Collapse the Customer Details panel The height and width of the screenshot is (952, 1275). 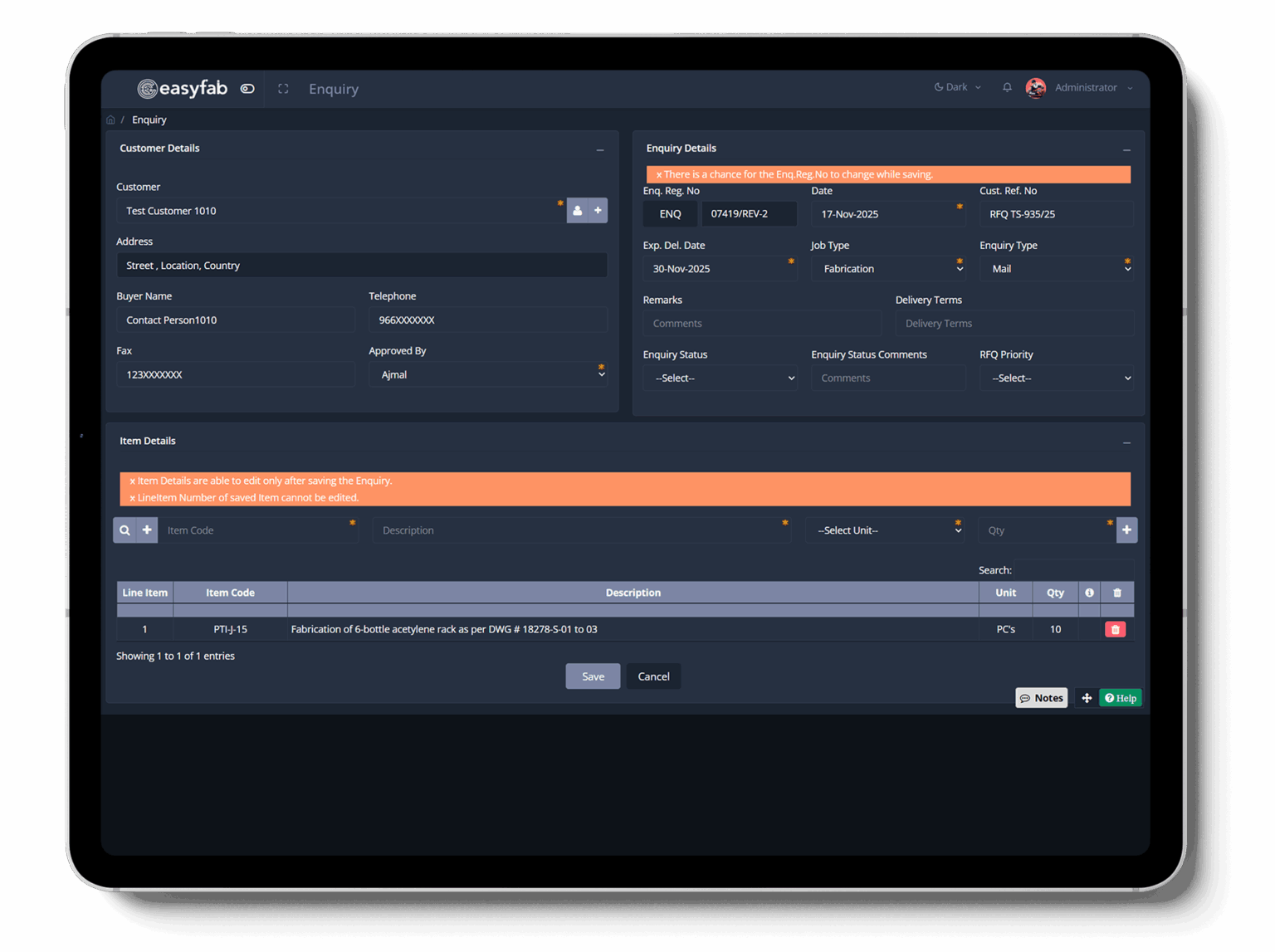[x=600, y=149]
